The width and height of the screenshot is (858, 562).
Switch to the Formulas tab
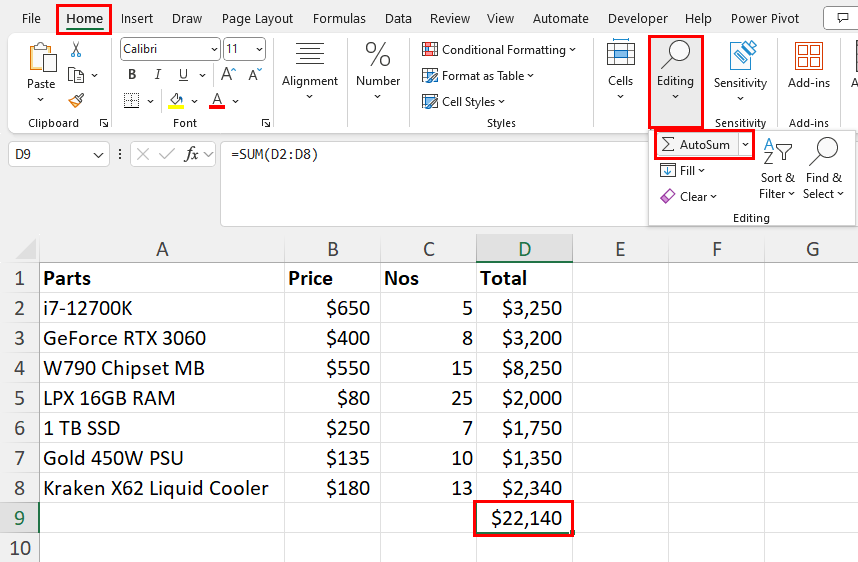pos(339,19)
